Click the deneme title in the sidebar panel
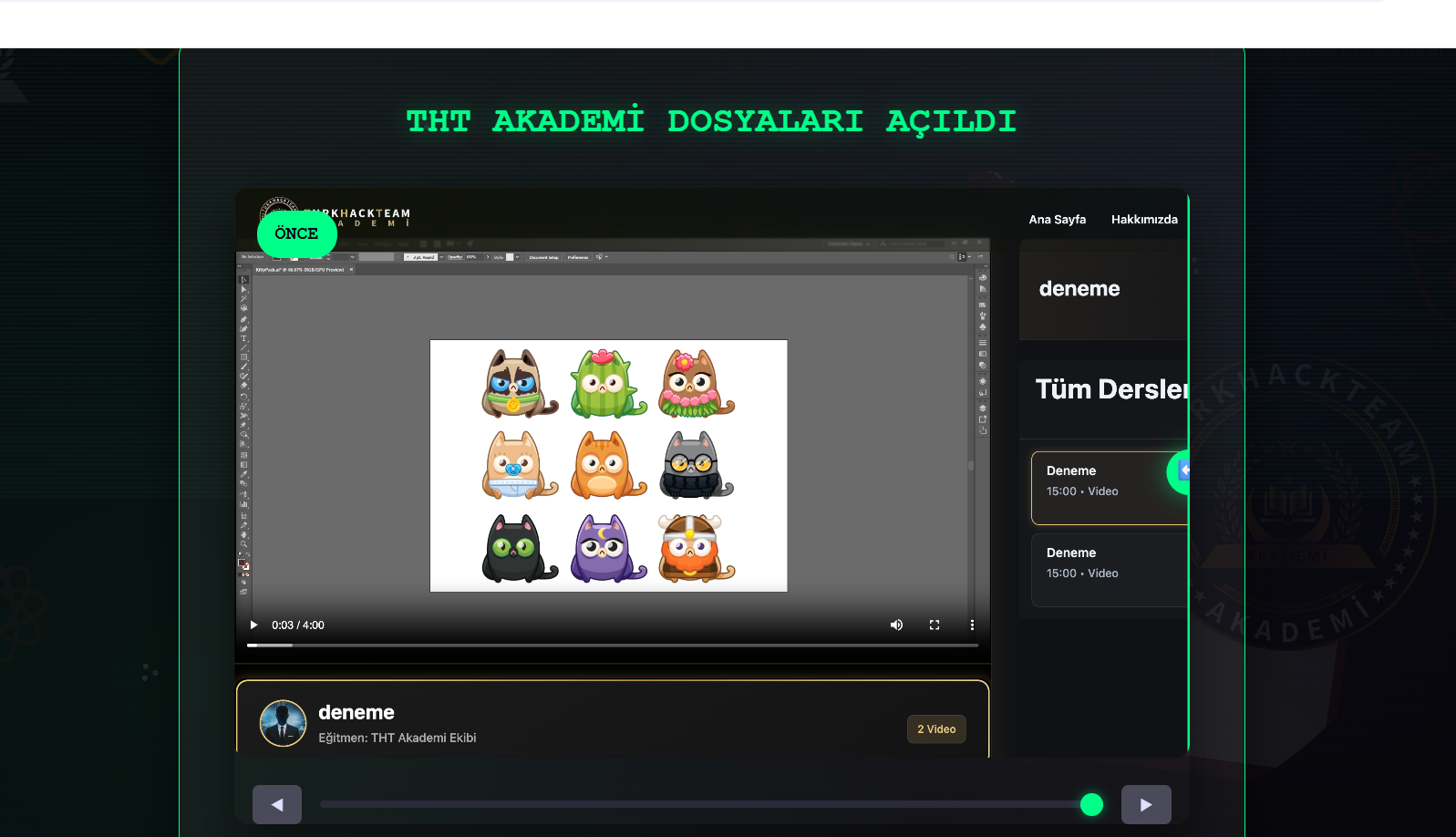This screenshot has width=1456, height=837. pos(1079,289)
